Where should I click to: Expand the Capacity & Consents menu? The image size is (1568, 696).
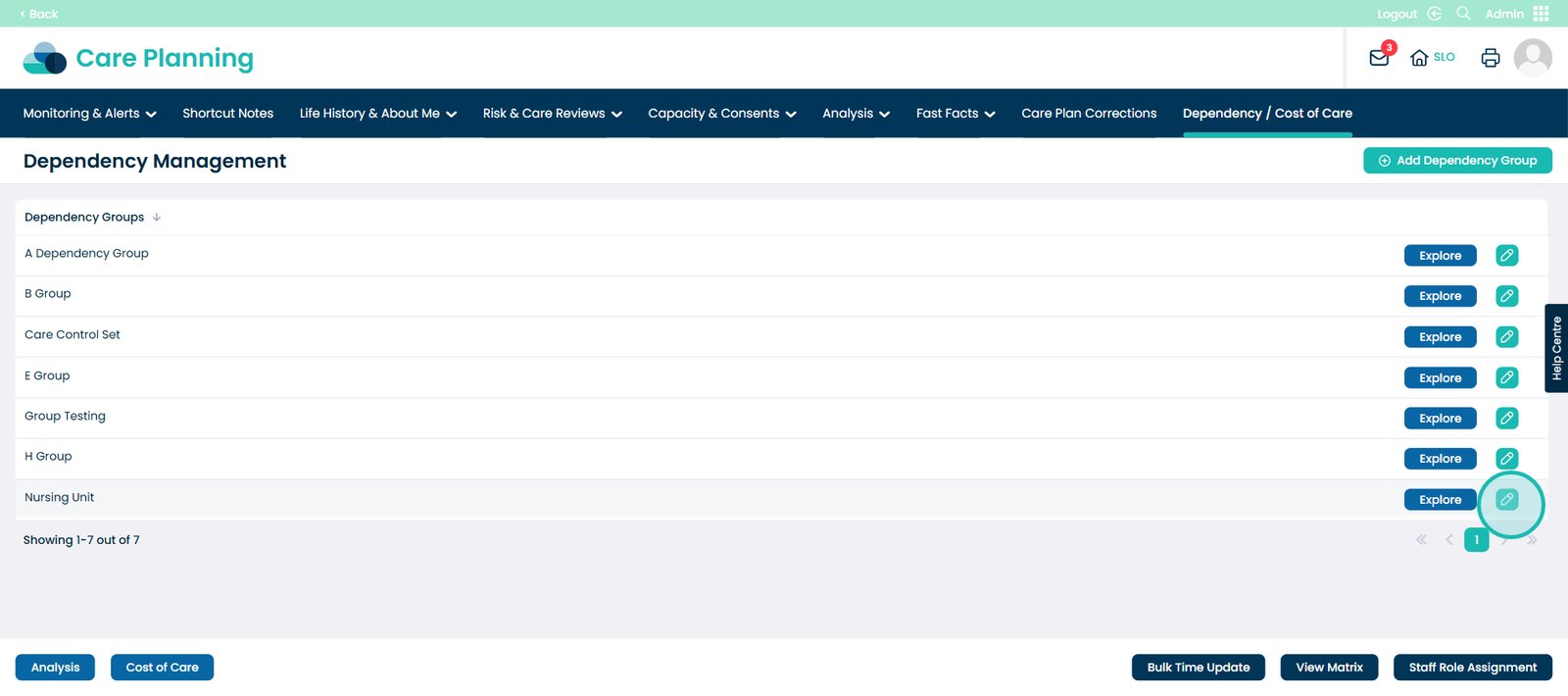(x=721, y=114)
